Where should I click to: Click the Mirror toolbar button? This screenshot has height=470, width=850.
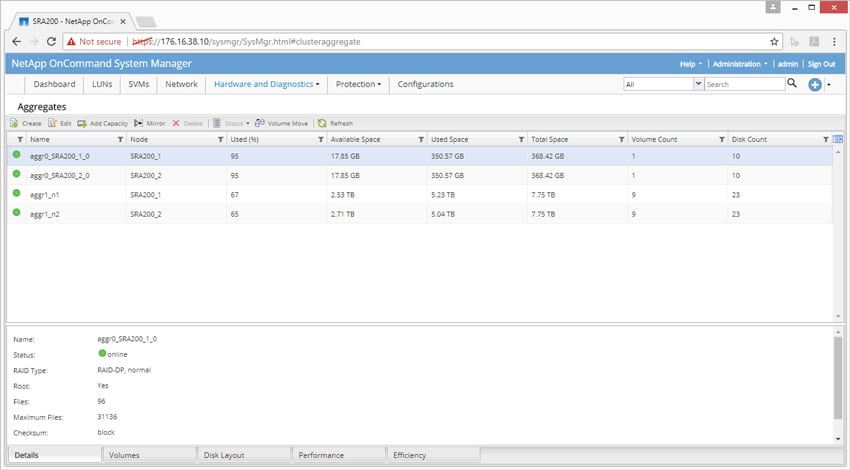[x=150, y=123]
